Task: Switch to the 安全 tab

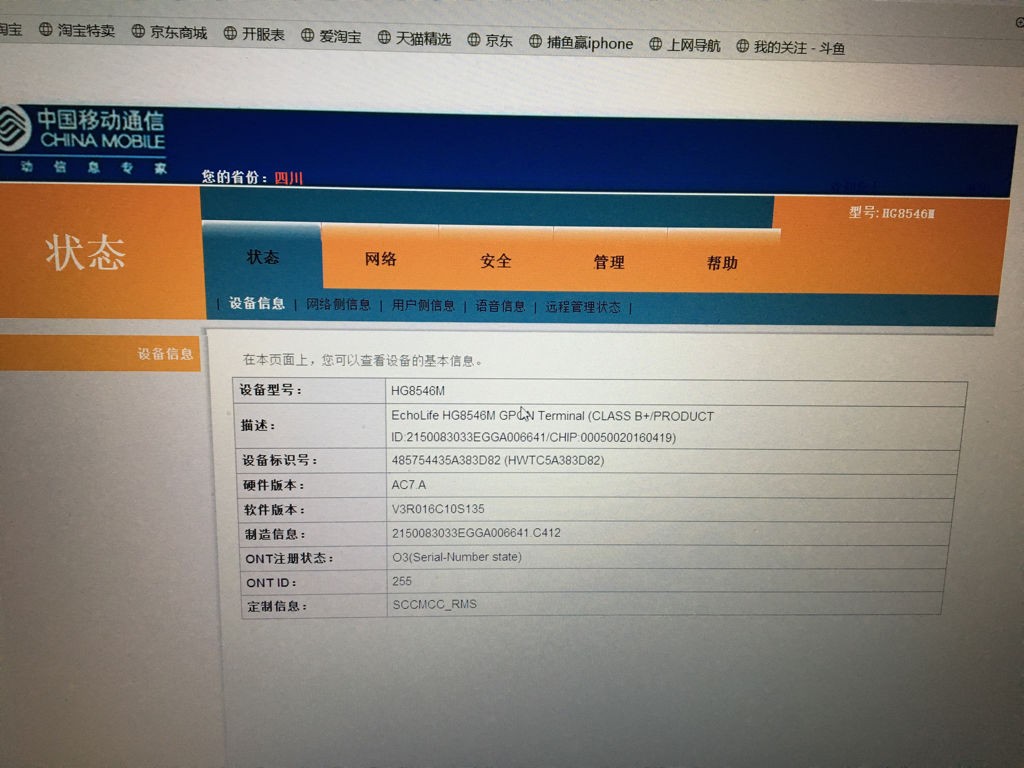Action: pyautogui.click(x=496, y=261)
